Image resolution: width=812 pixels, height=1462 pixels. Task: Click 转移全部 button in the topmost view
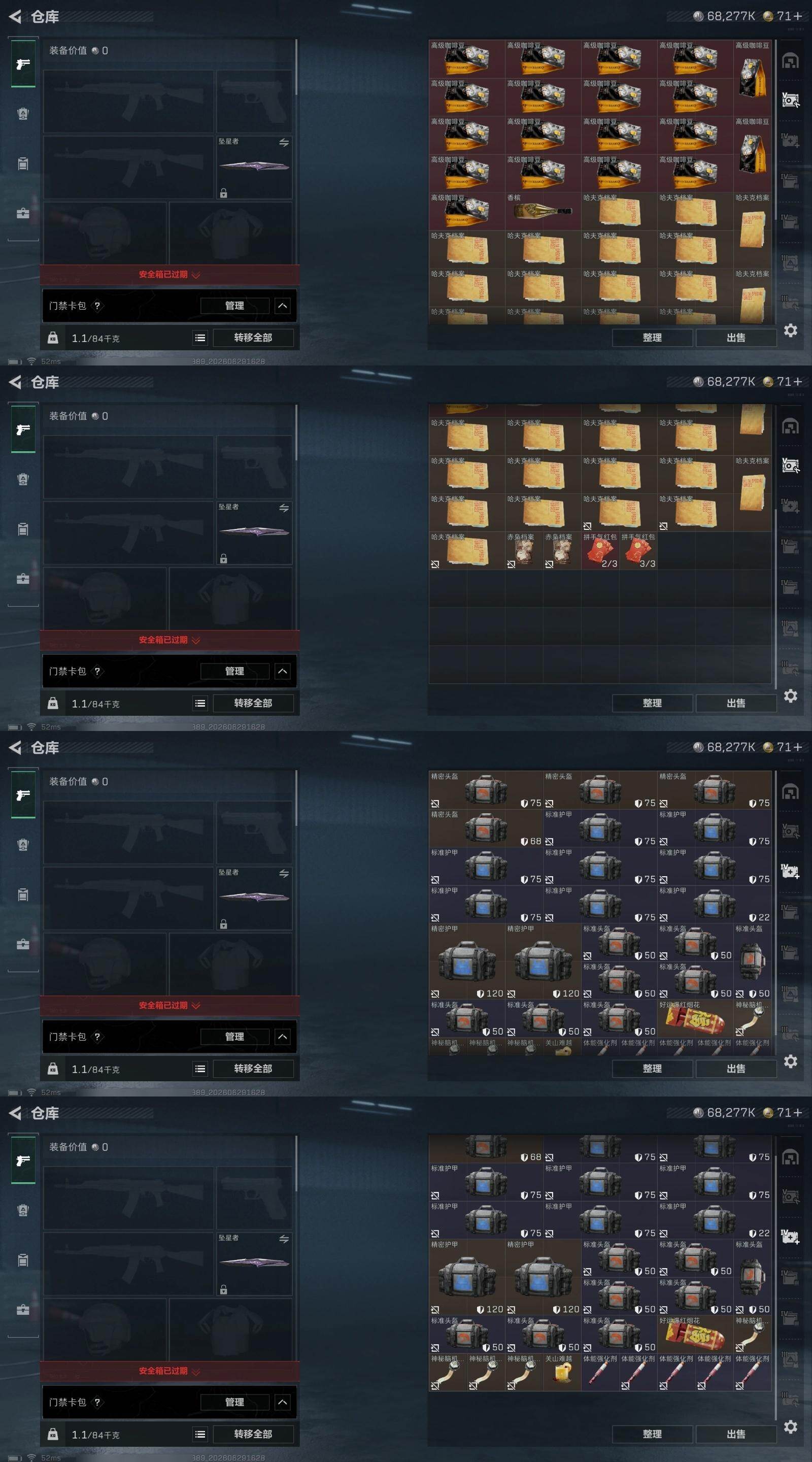[253, 338]
